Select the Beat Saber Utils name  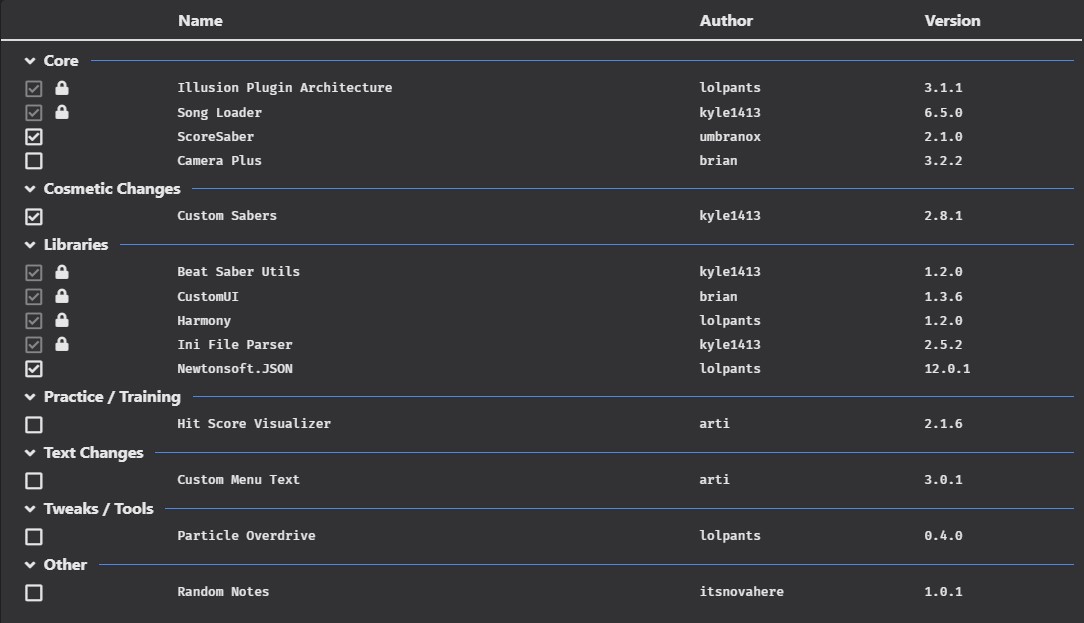(239, 272)
